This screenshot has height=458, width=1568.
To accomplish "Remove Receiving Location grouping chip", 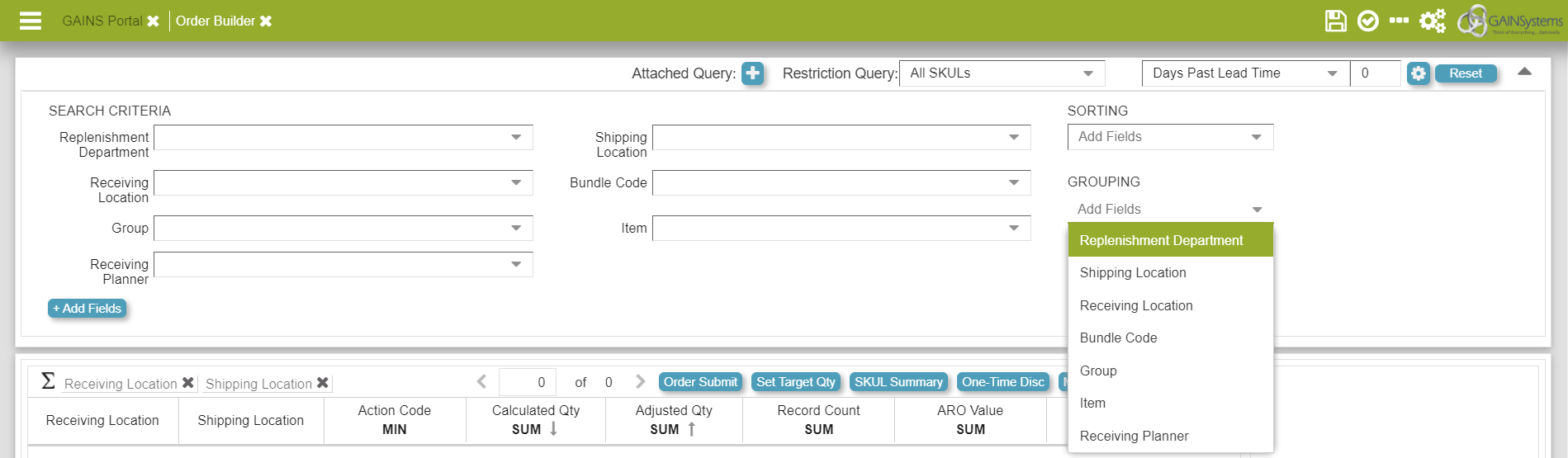I will 188,383.
